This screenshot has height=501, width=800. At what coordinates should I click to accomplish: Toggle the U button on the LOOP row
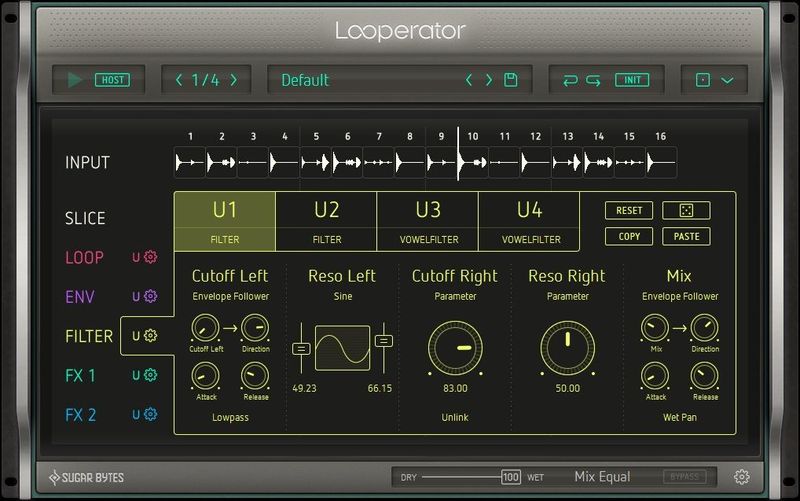click(136, 257)
